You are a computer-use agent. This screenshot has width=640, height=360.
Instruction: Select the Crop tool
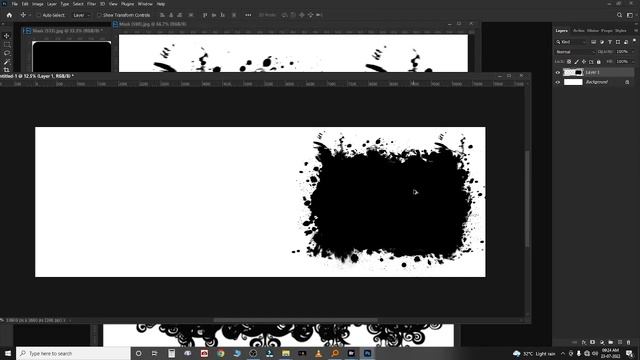click(7, 70)
